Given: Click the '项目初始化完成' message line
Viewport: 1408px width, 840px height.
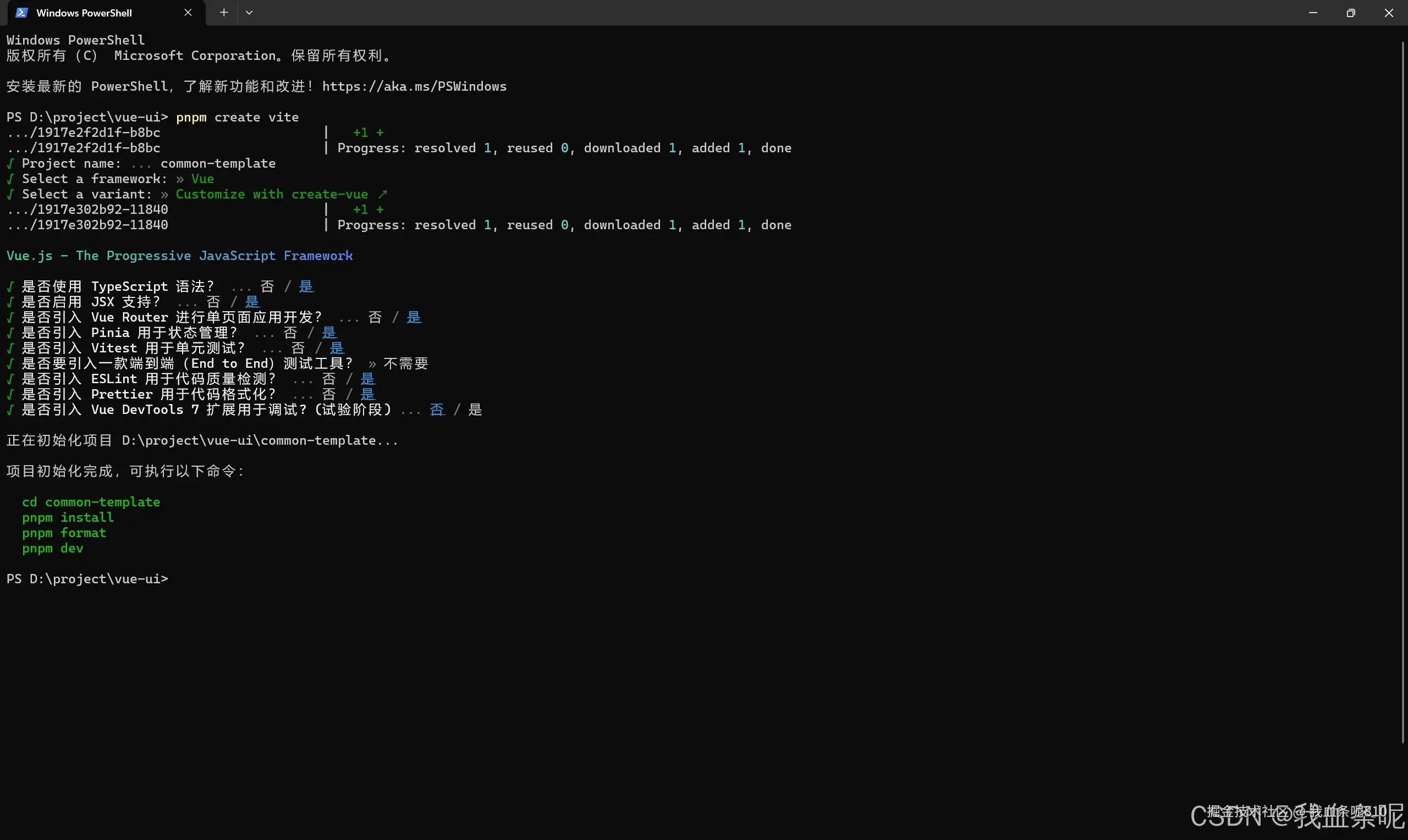Looking at the screenshot, I should coord(125,471).
